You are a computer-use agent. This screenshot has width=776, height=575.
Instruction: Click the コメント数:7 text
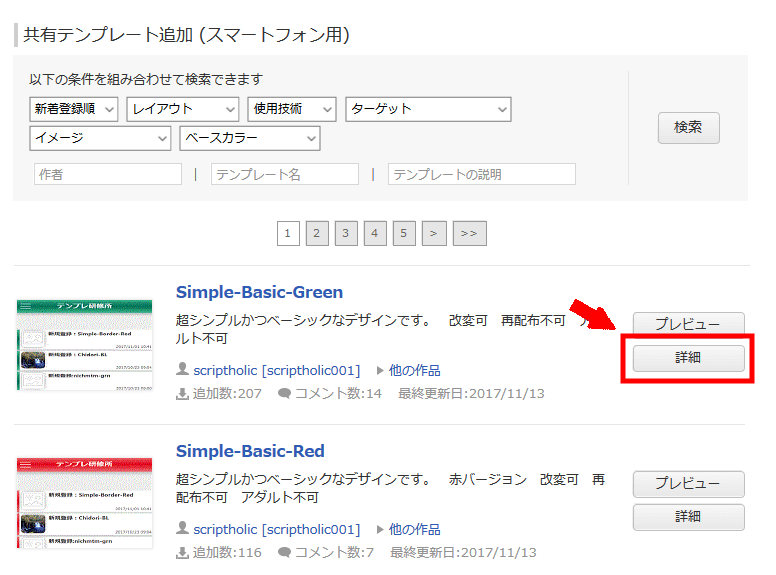coord(335,553)
